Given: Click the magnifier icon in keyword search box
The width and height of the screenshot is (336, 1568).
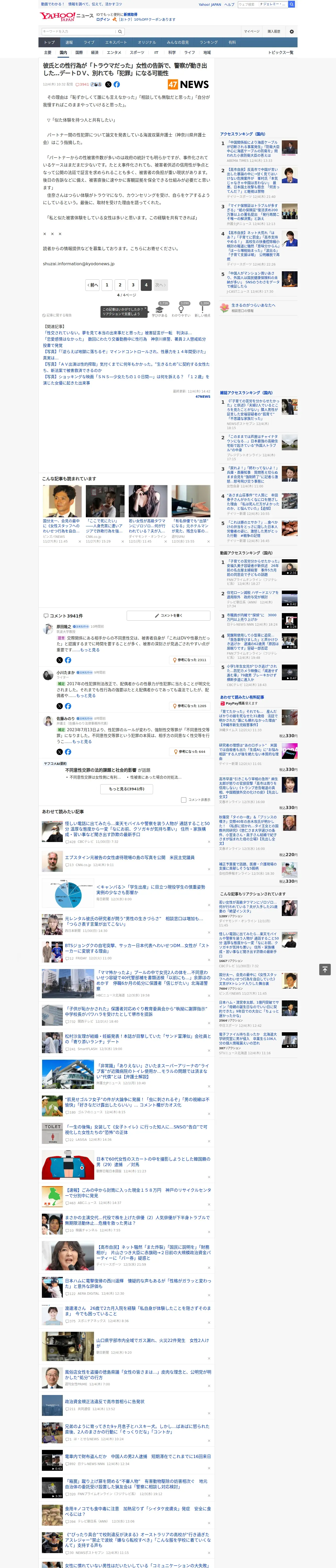Looking at the screenshot, I should point(120,32).
